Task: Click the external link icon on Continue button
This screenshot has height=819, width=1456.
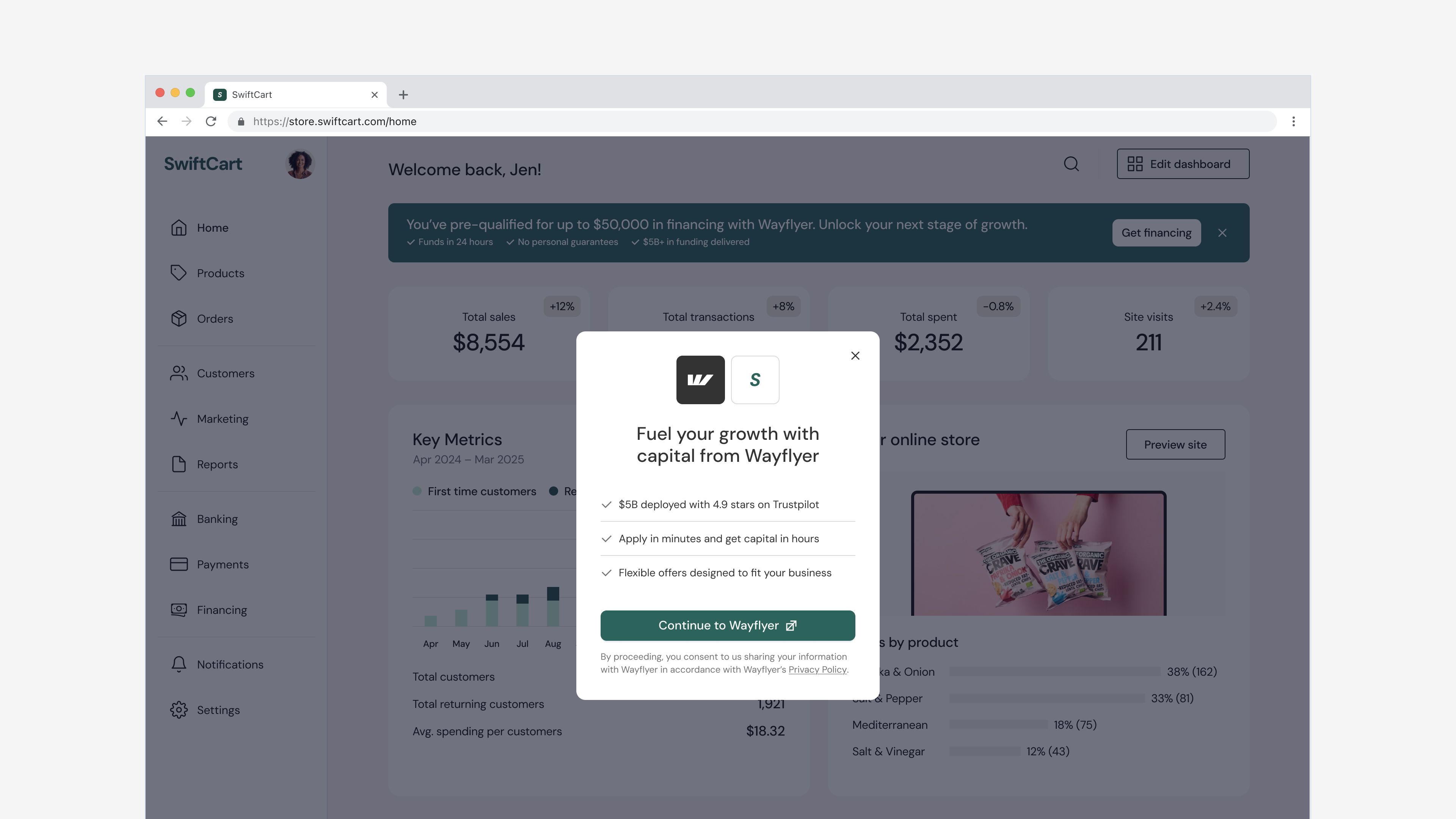Action: (x=791, y=625)
